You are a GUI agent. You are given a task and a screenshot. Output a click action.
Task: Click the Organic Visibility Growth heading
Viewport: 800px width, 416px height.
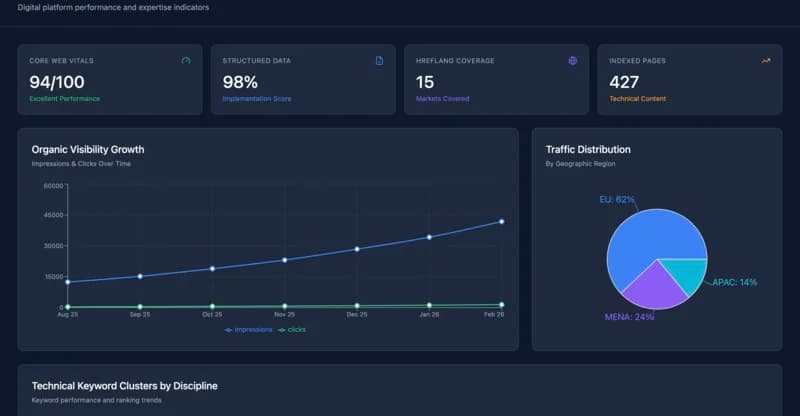point(88,150)
